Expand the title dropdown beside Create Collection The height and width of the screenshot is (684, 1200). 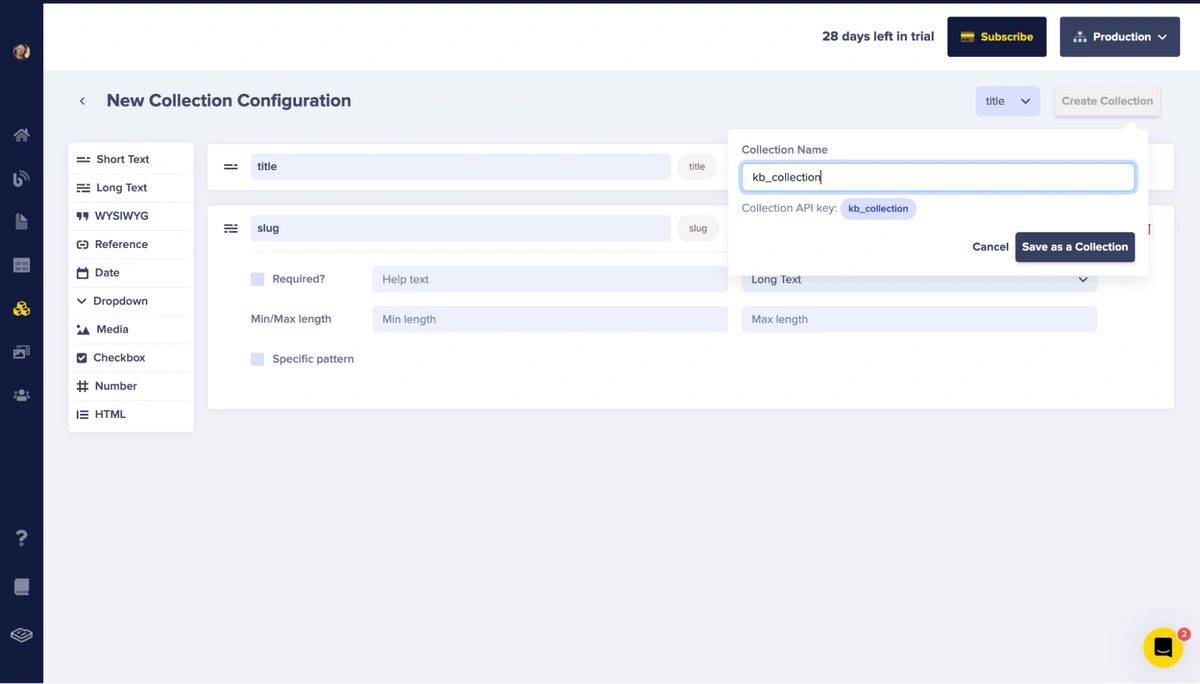(x=1007, y=101)
